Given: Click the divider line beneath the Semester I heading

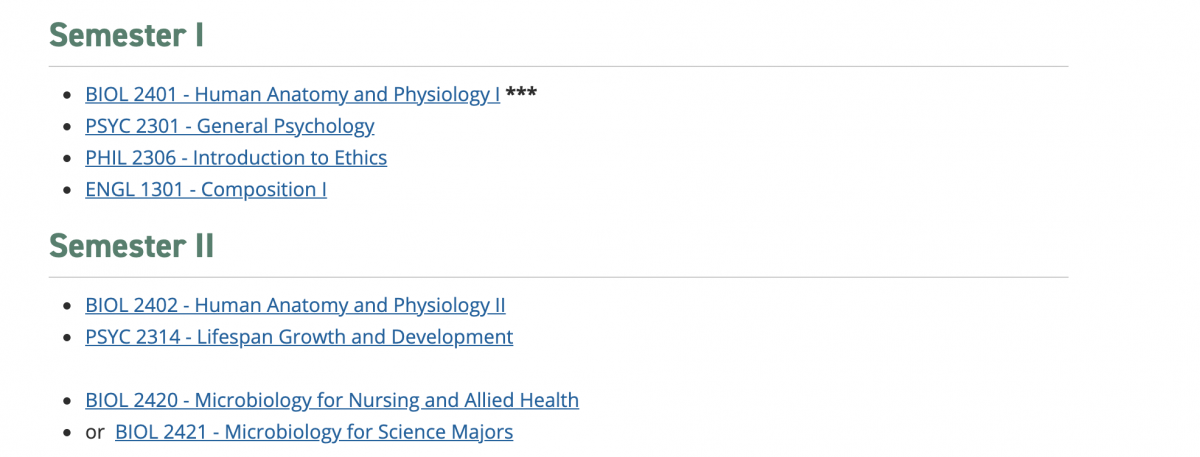Looking at the screenshot, I should tap(558, 66).
